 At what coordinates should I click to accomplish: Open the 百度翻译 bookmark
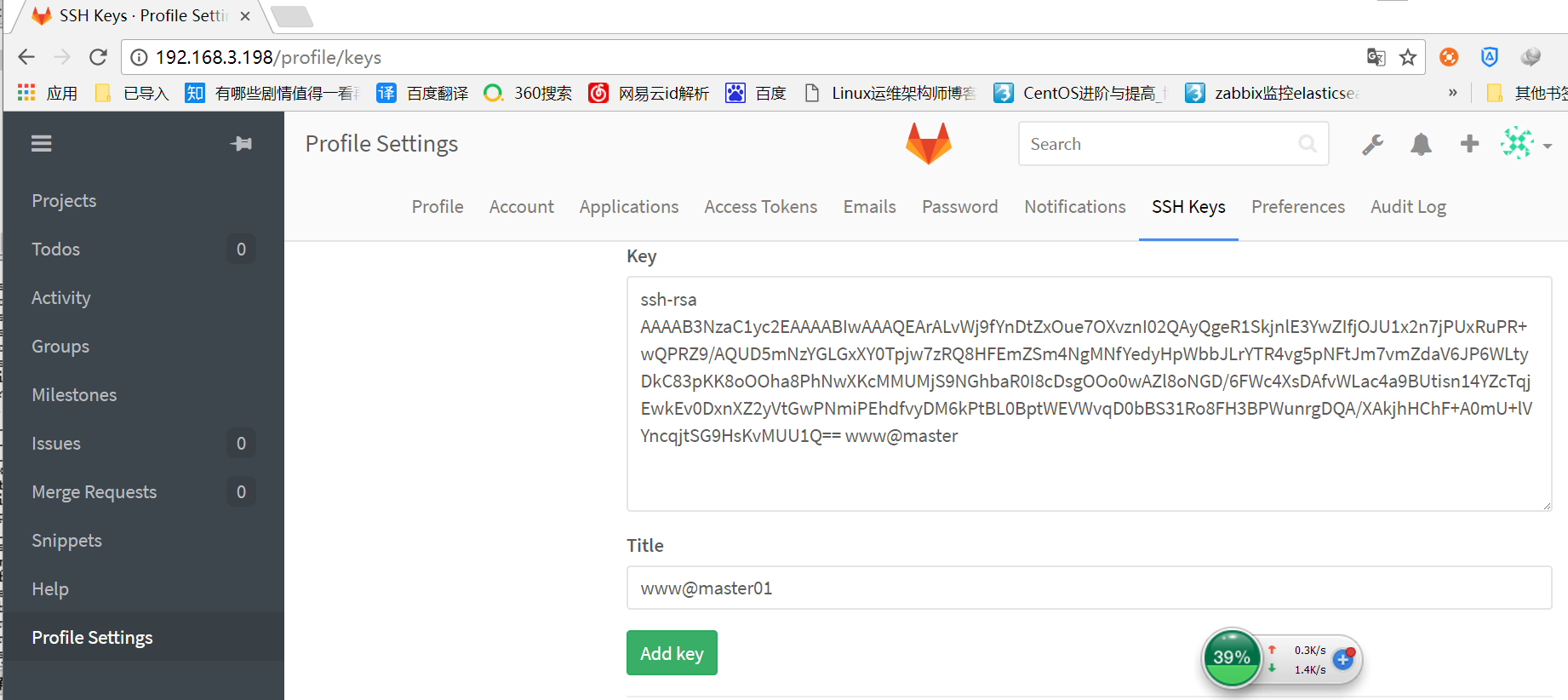coord(422,93)
